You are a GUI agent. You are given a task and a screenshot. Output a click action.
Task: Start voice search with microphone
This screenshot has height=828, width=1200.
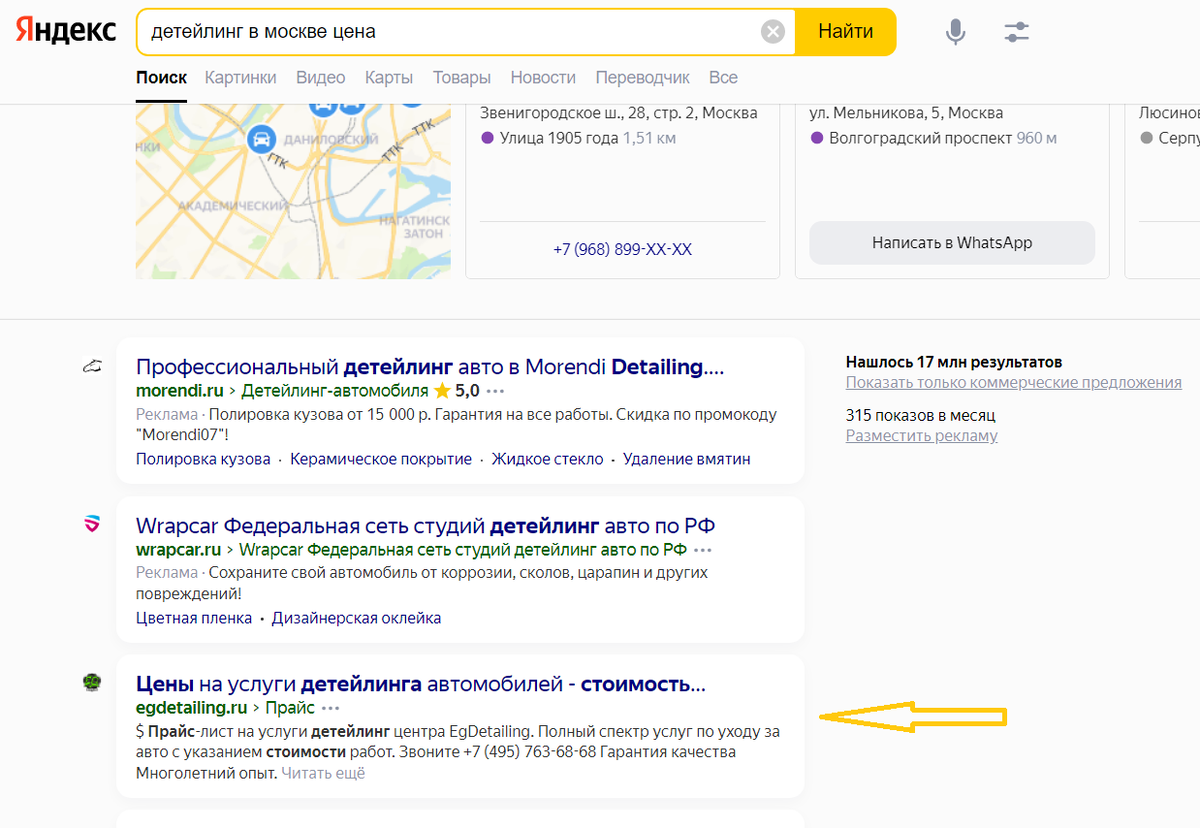(x=956, y=32)
